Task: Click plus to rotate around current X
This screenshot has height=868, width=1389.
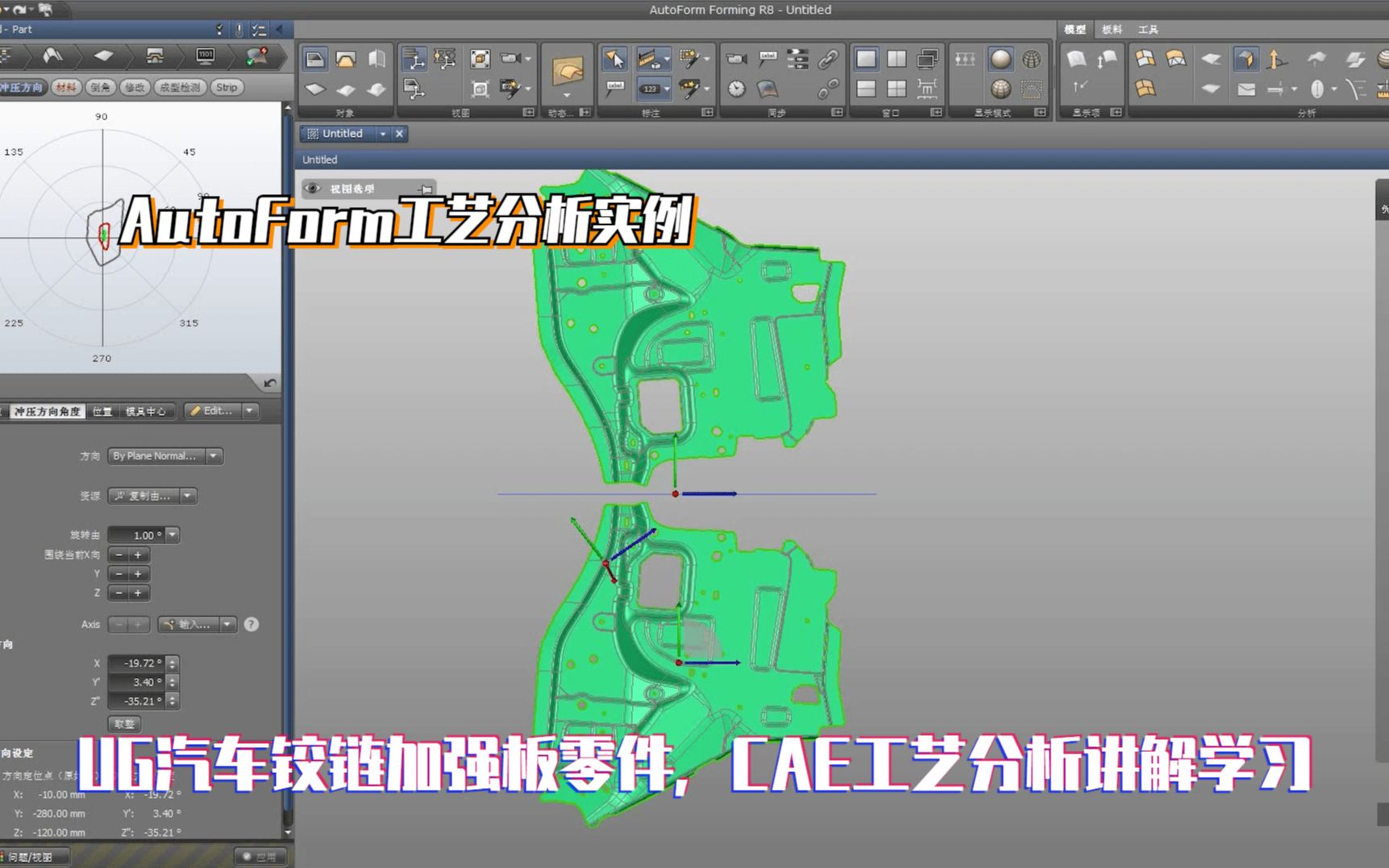Action: [138, 554]
